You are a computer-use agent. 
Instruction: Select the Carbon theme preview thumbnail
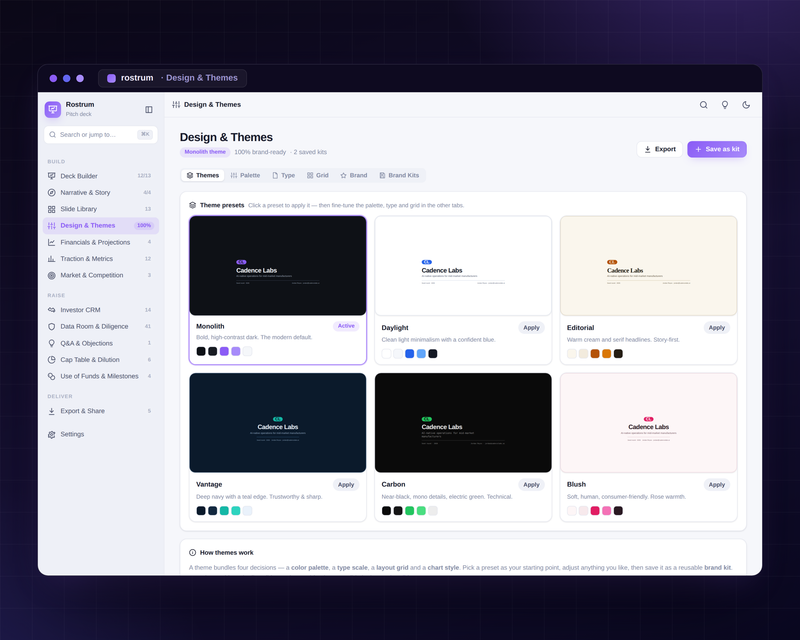[x=463, y=423]
